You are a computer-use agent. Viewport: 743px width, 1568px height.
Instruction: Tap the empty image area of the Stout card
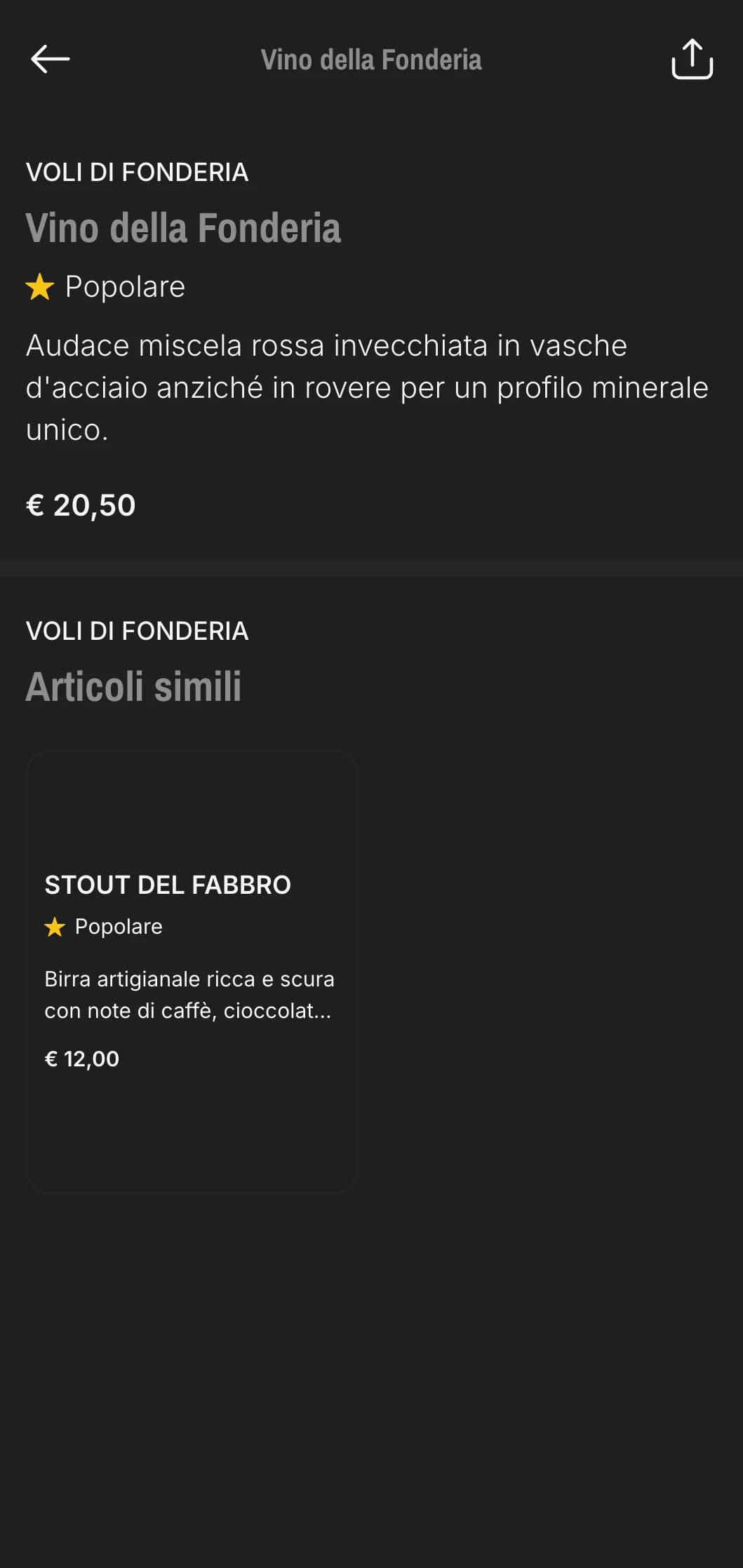[x=192, y=807]
